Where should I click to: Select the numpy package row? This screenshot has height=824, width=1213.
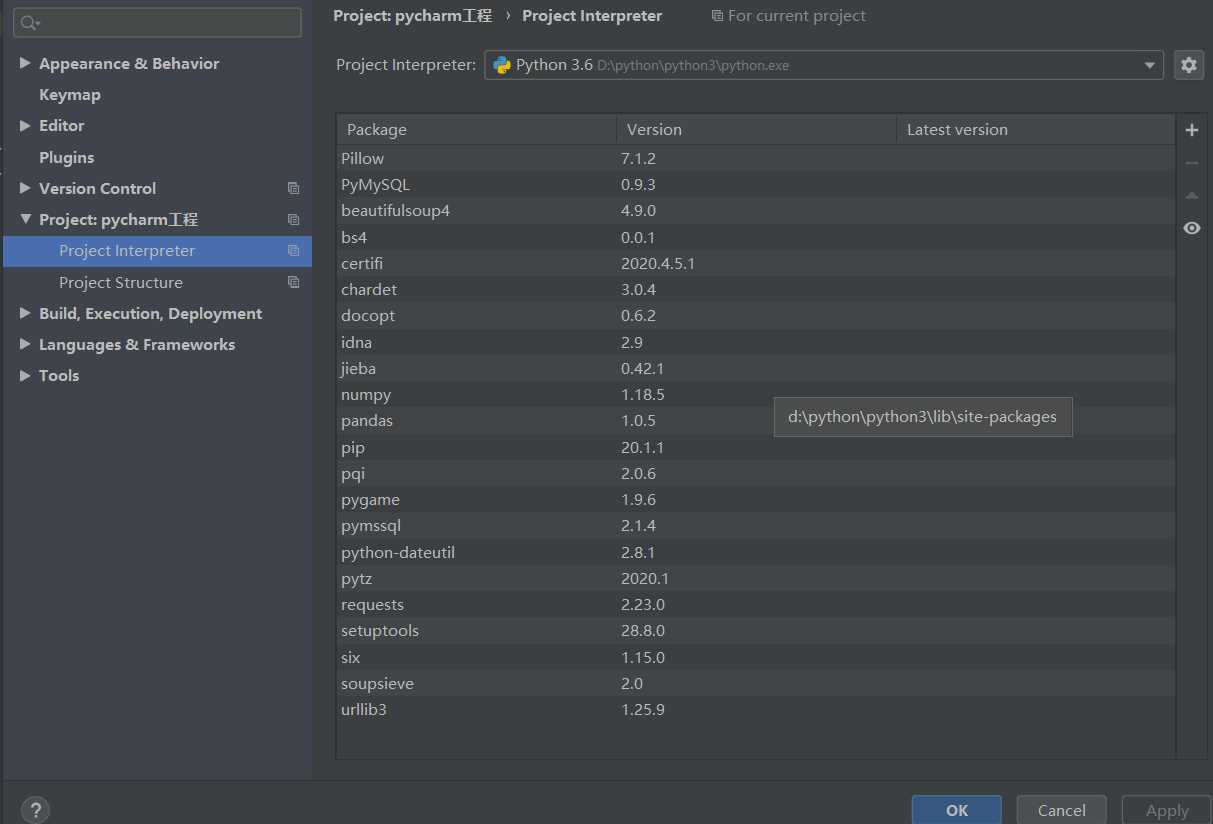(x=756, y=395)
